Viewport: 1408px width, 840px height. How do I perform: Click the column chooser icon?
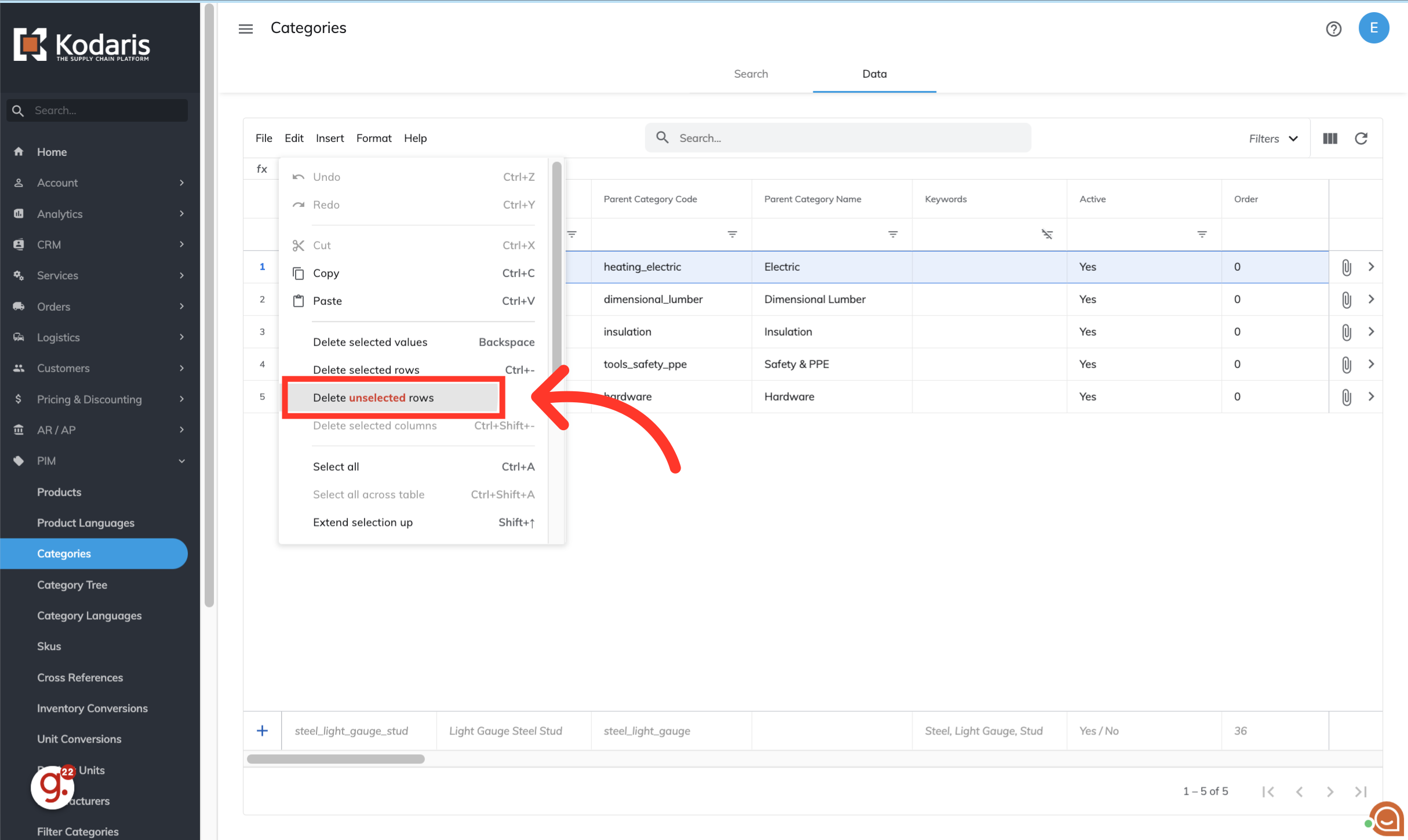(1330, 139)
